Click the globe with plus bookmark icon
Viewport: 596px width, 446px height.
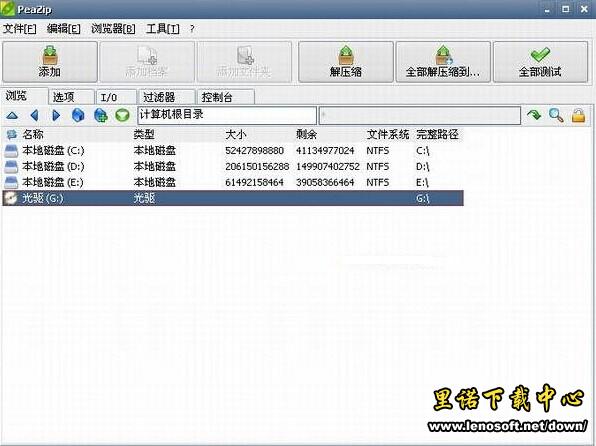pos(100,115)
